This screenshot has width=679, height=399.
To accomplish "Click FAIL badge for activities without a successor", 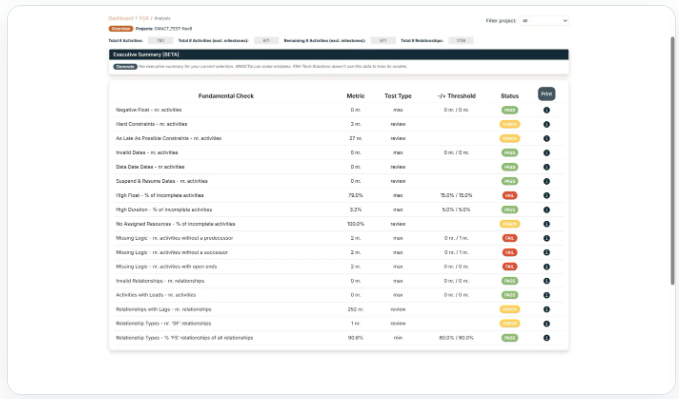I will tap(510, 253).
